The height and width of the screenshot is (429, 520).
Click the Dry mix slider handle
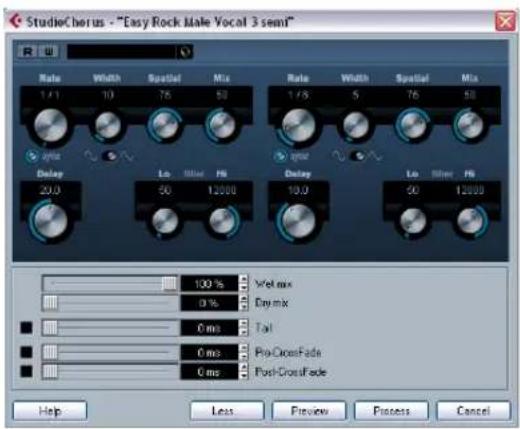click(50, 303)
